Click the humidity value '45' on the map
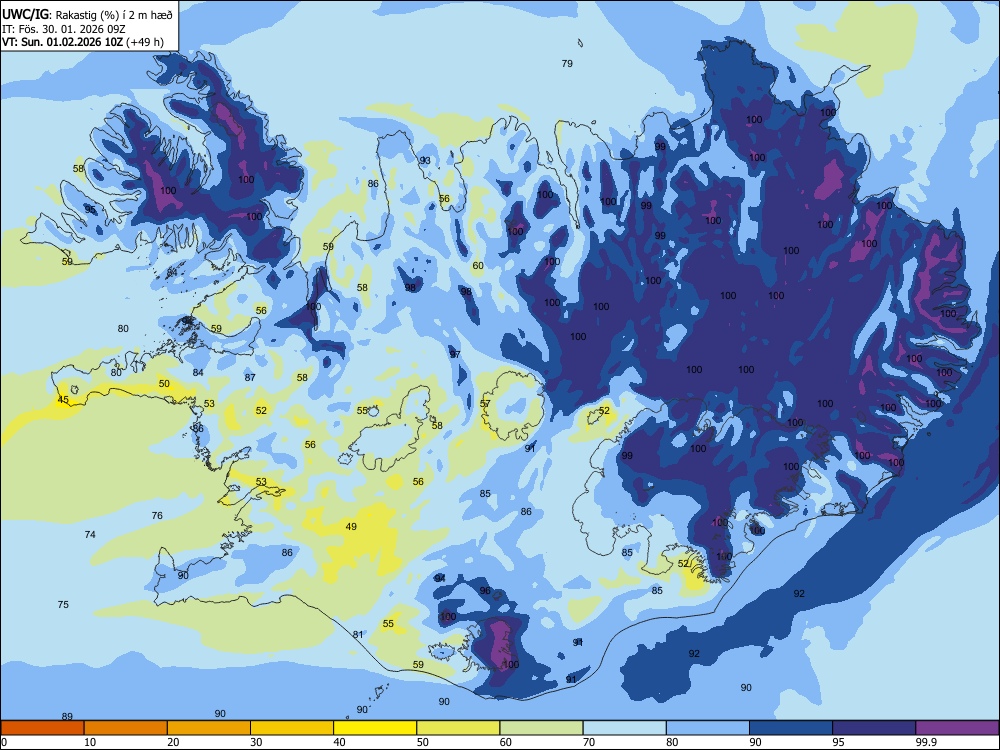1000x750 pixels. (63, 400)
